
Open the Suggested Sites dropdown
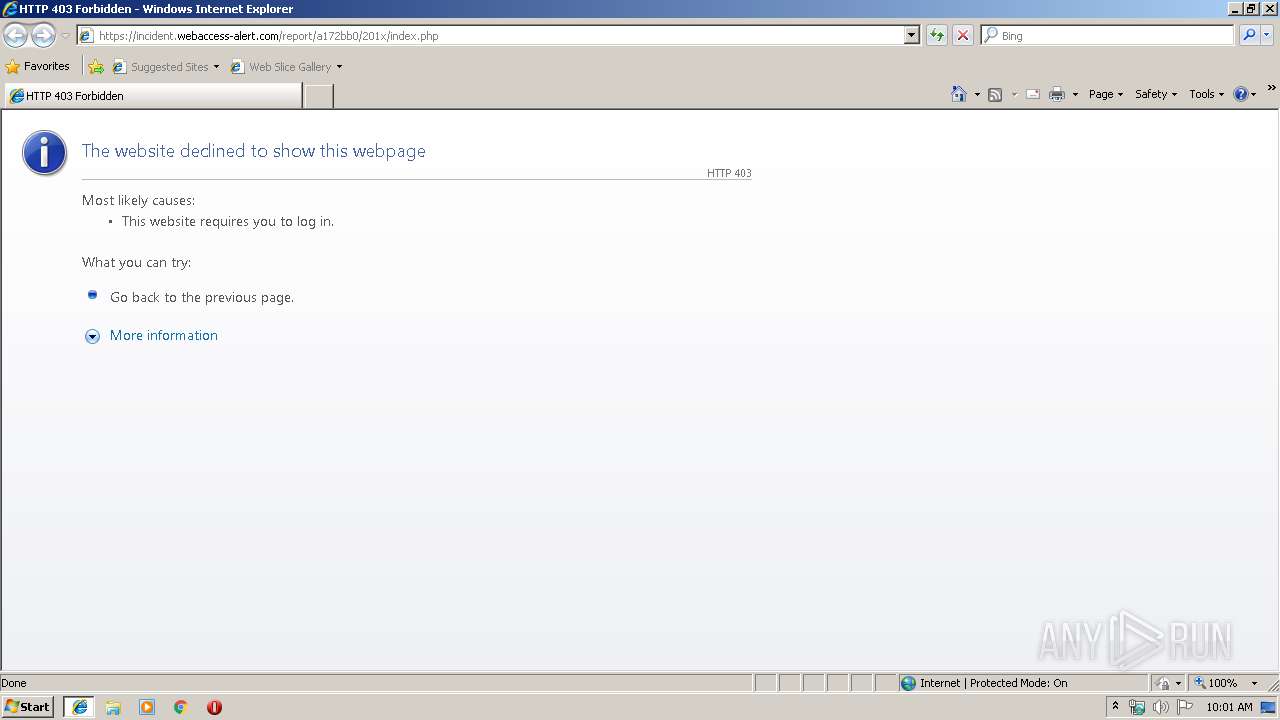[166, 67]
